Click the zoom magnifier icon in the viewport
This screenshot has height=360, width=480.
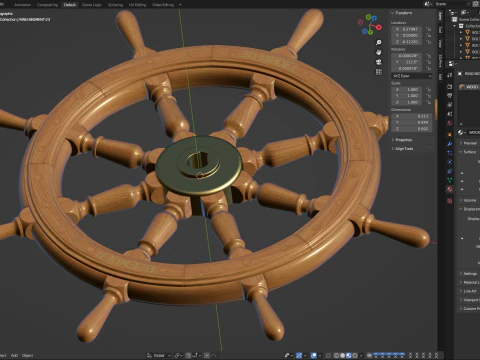point(379,43)
